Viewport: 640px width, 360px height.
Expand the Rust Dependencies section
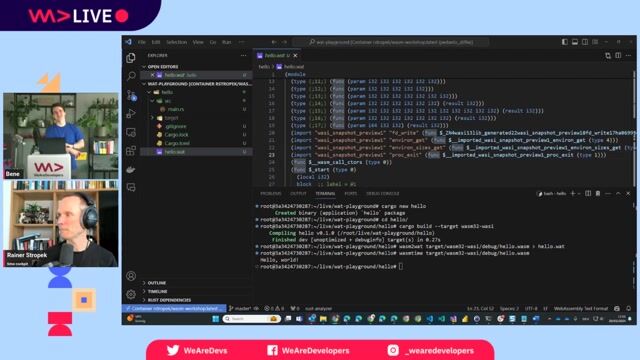click(169, 300)
